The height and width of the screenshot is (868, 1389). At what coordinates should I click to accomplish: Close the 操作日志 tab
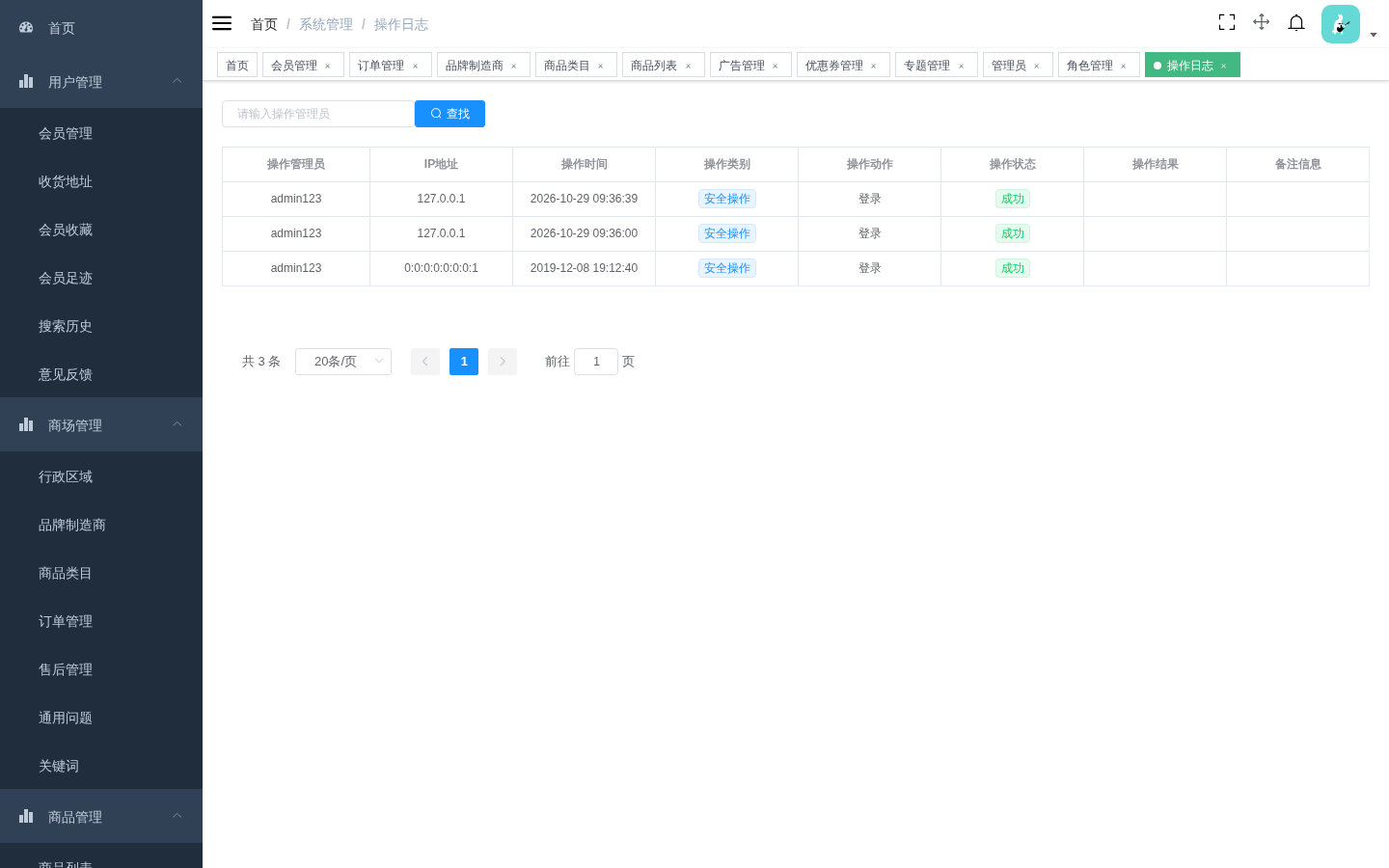click(x=1224, y=66)
